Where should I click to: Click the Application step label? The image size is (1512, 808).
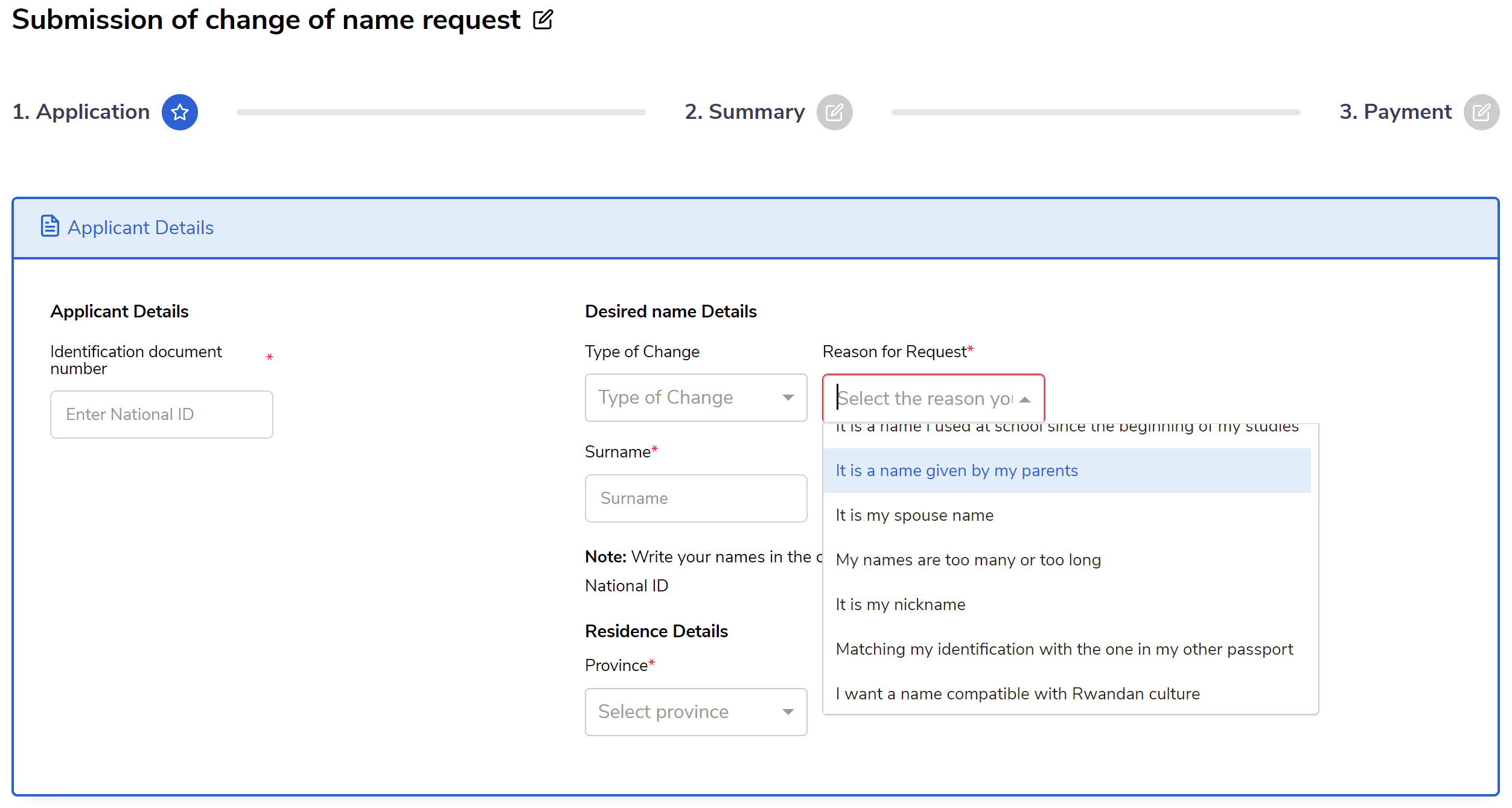(82, 112)
